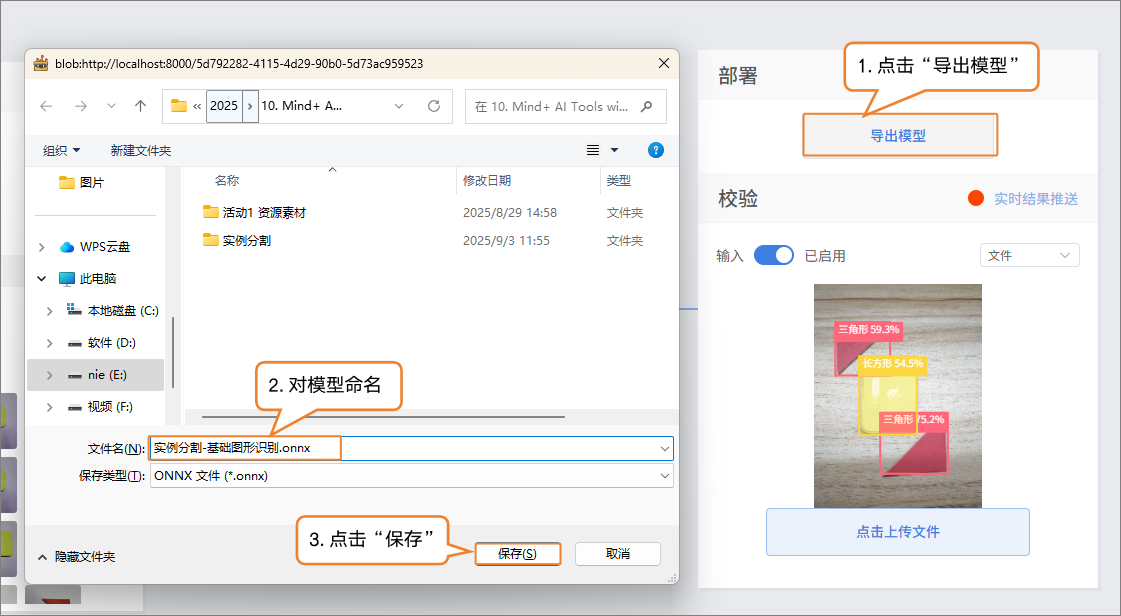Click the 导出模型 button
Viewport: 1121px width, 616px height.
(x=898, y=136)
